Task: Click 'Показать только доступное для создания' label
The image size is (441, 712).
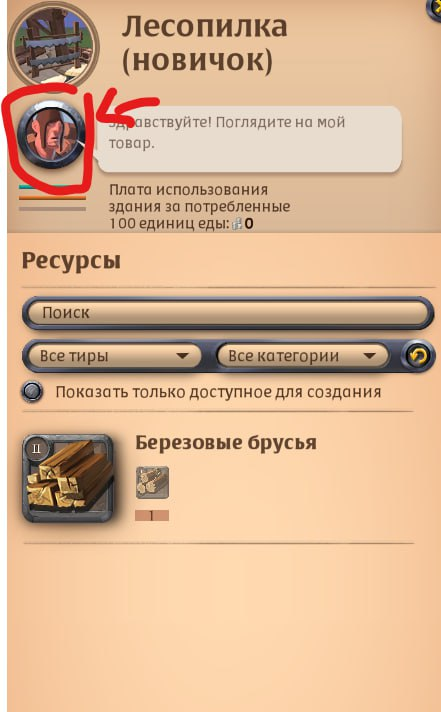Action: pos(218,392)
